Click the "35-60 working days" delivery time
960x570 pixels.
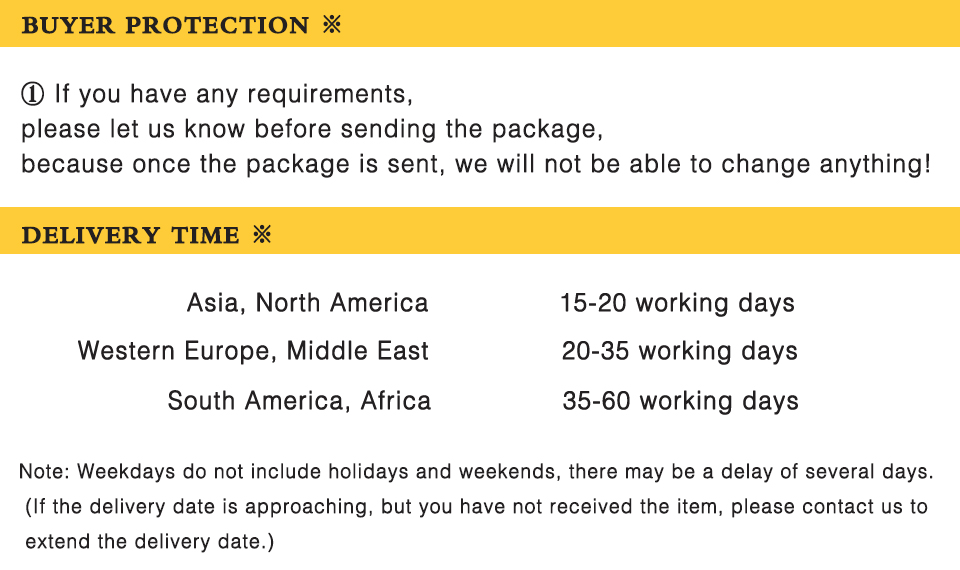(x=680, y=401)
